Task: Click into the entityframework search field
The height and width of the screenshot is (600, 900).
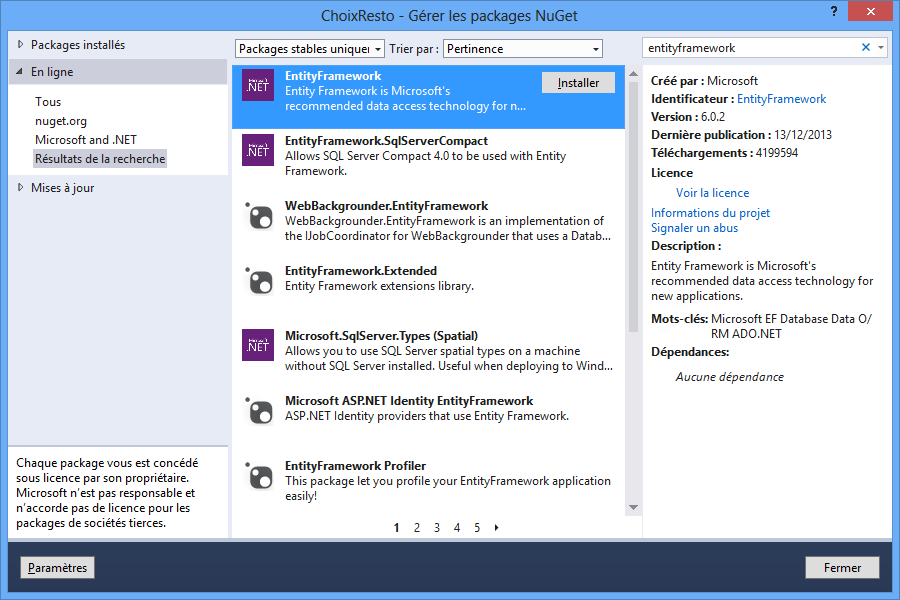Action: [751, 48]
